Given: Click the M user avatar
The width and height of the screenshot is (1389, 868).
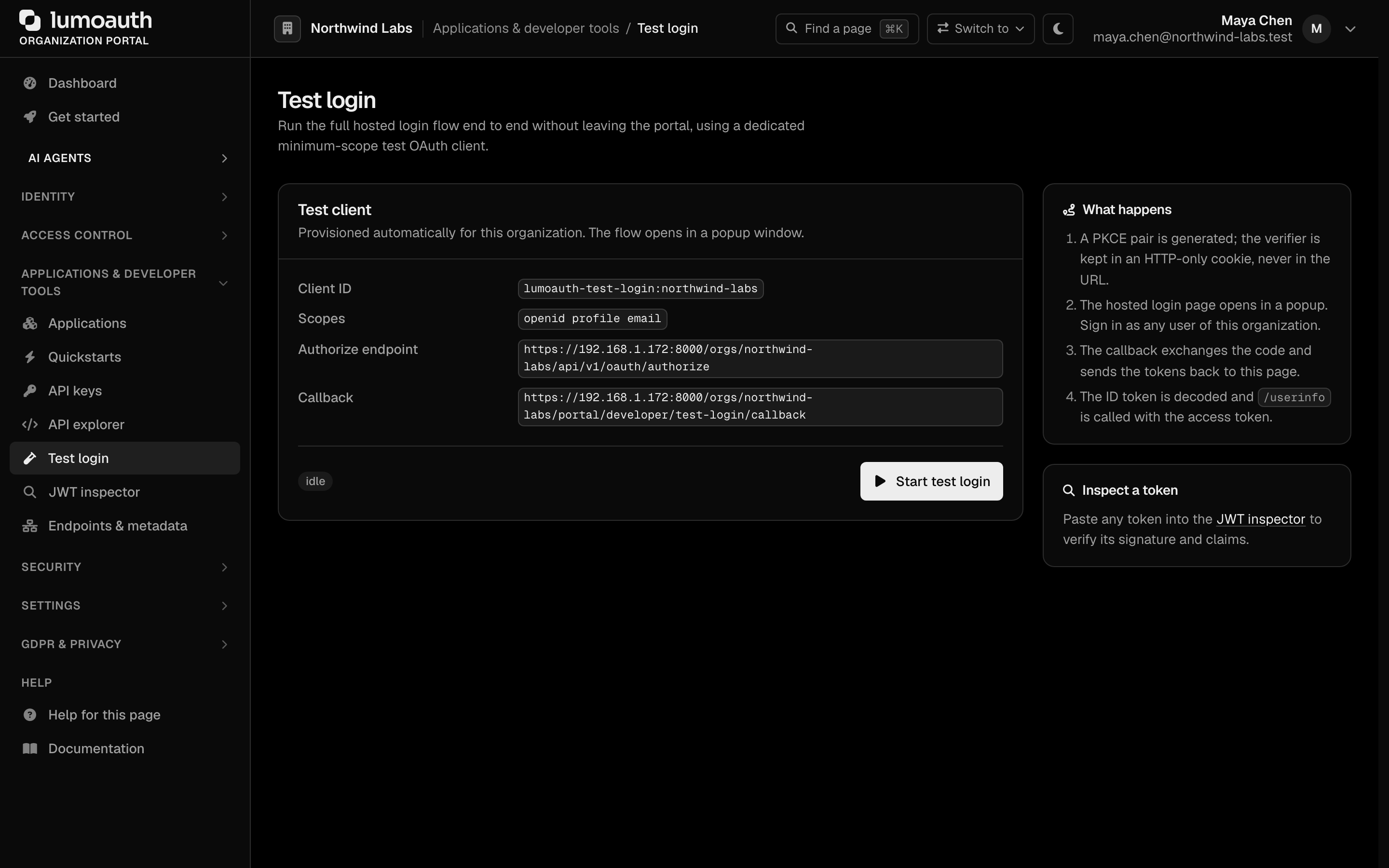Looking at the screenshot, I should tap(1317, 29).
